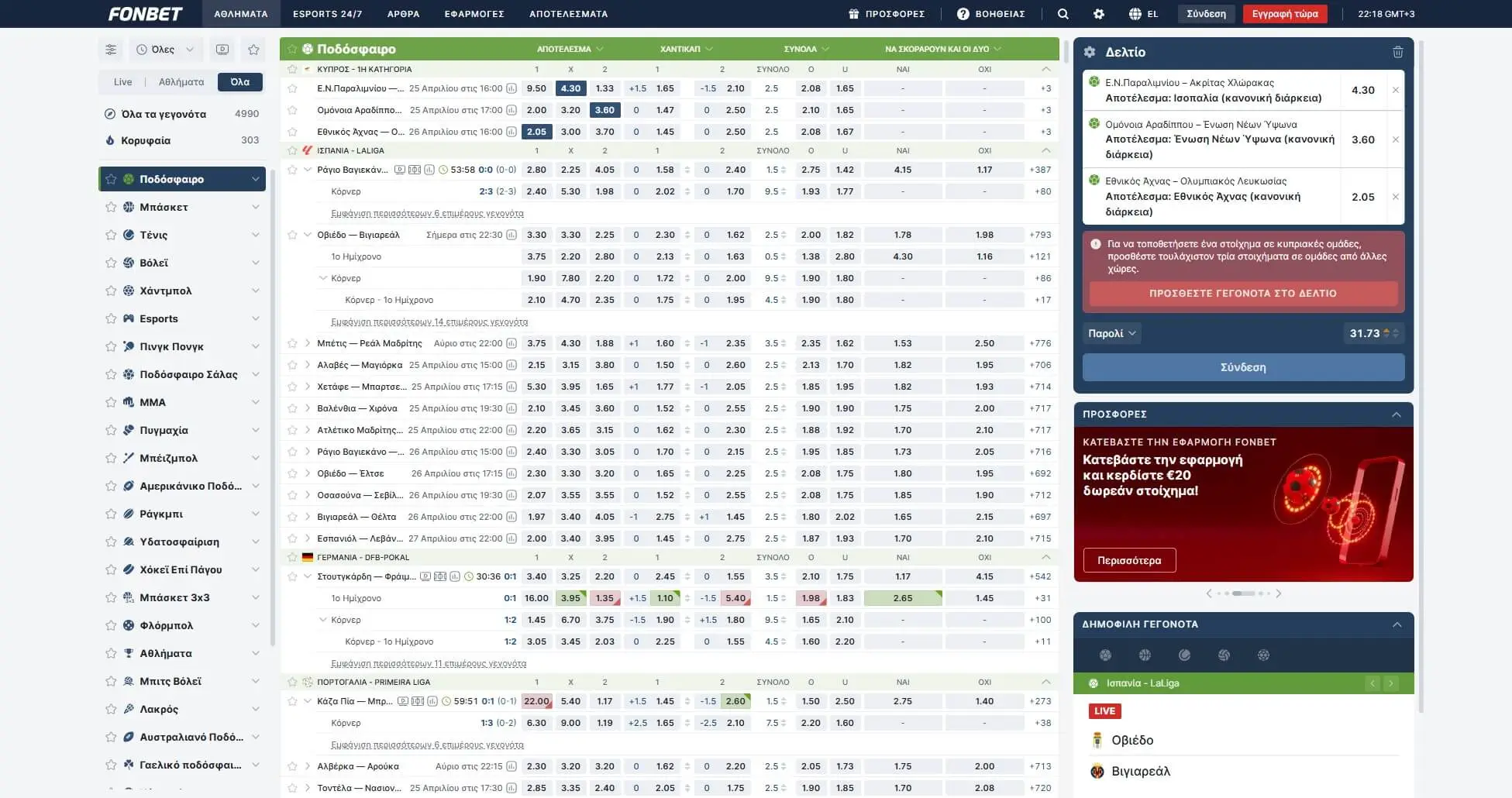Viewport: 1512px width, 798px height.
Task: Expand the Αλαβές — Μαγιόρκα match row
Action: click(x=308, y=365)
